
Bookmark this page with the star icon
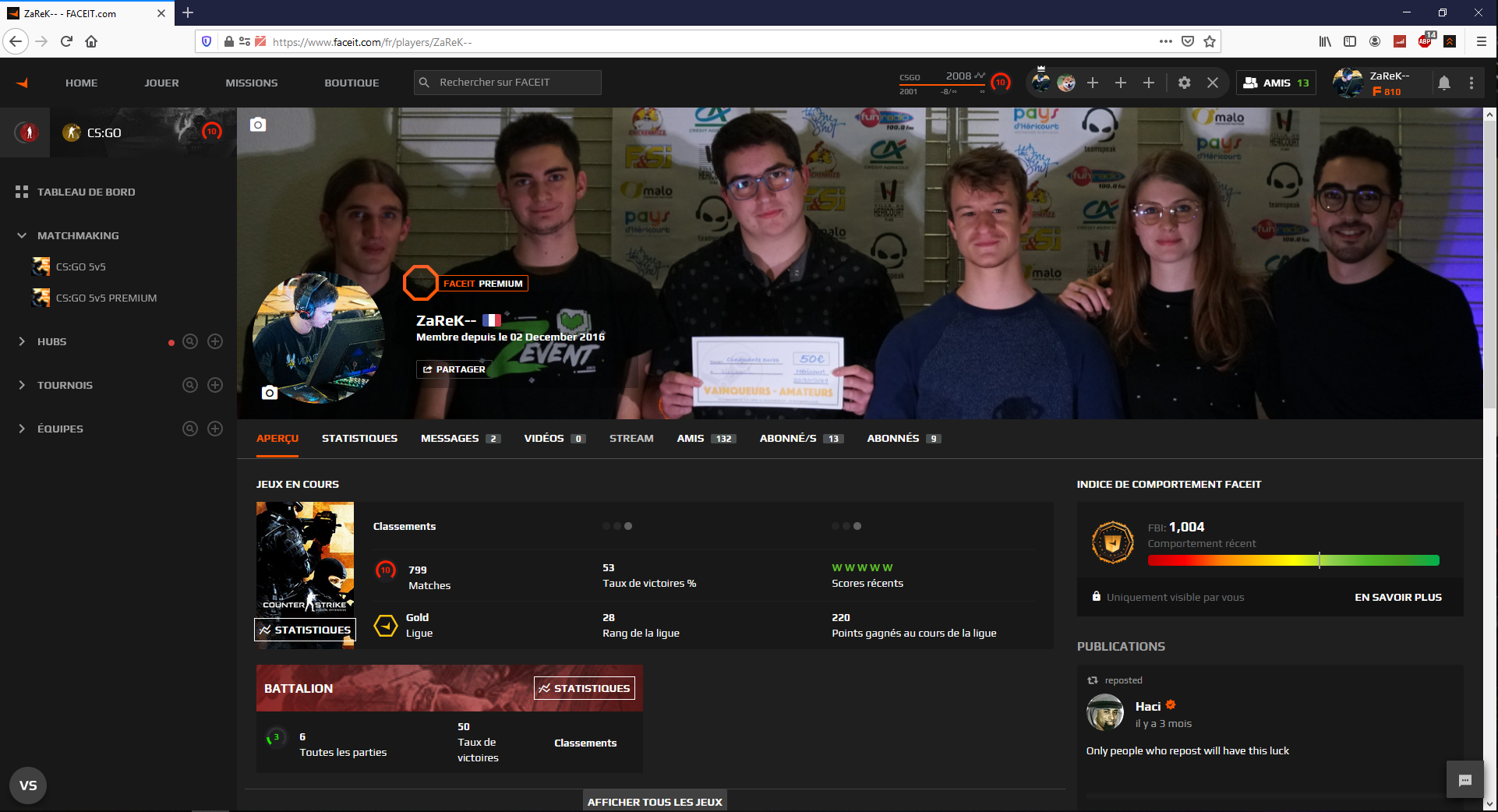pos(1210,41)
